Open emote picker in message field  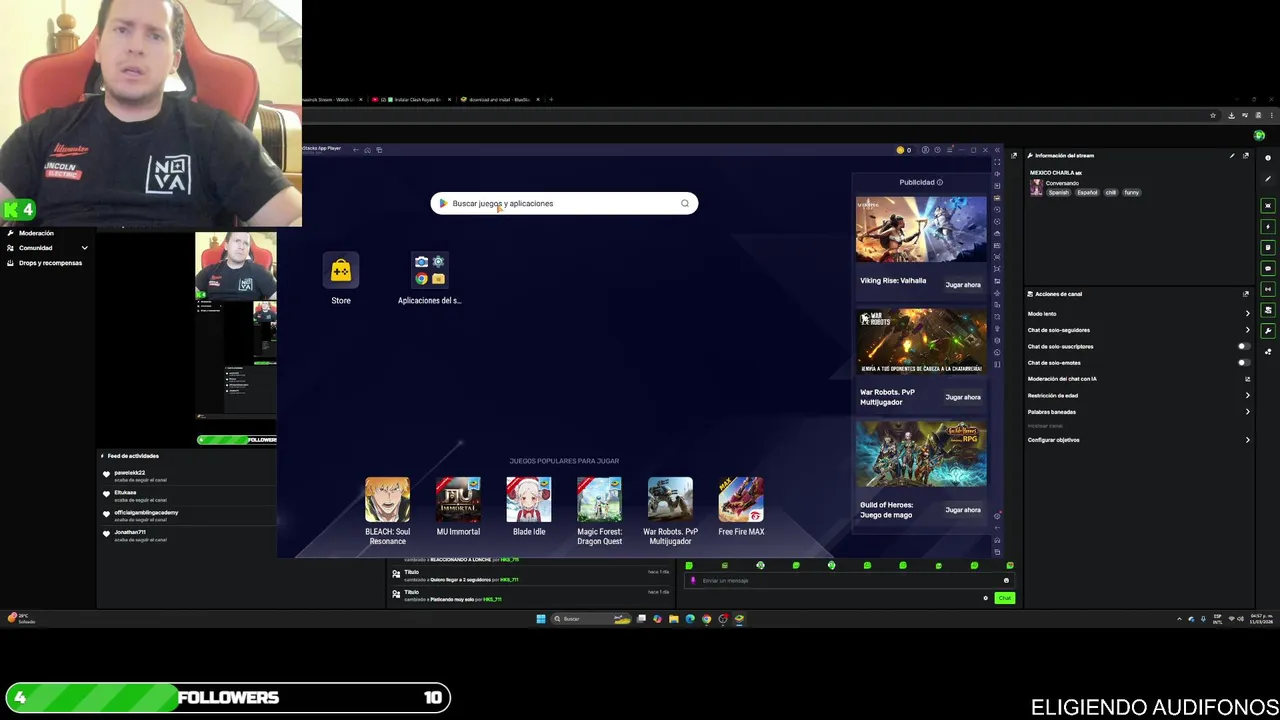pos(1006,580)
